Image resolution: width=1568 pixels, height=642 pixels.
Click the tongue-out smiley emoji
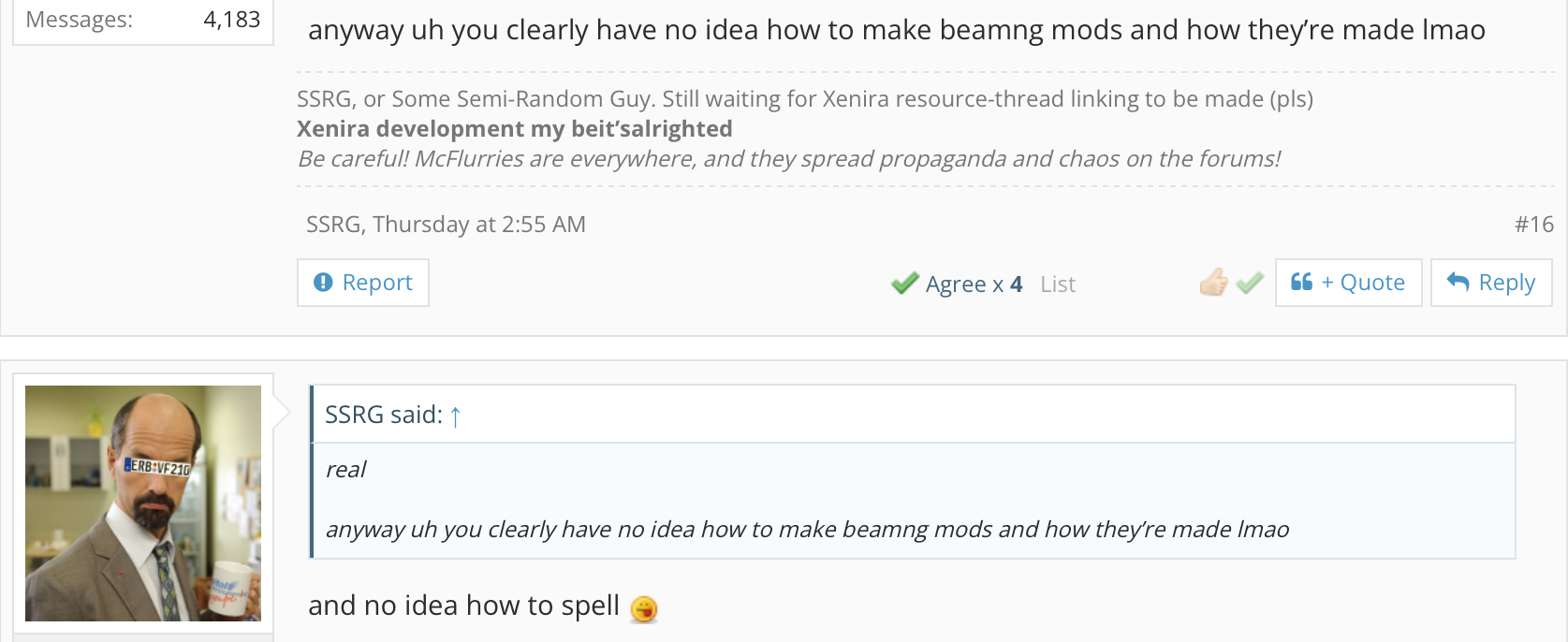[644, 609]
